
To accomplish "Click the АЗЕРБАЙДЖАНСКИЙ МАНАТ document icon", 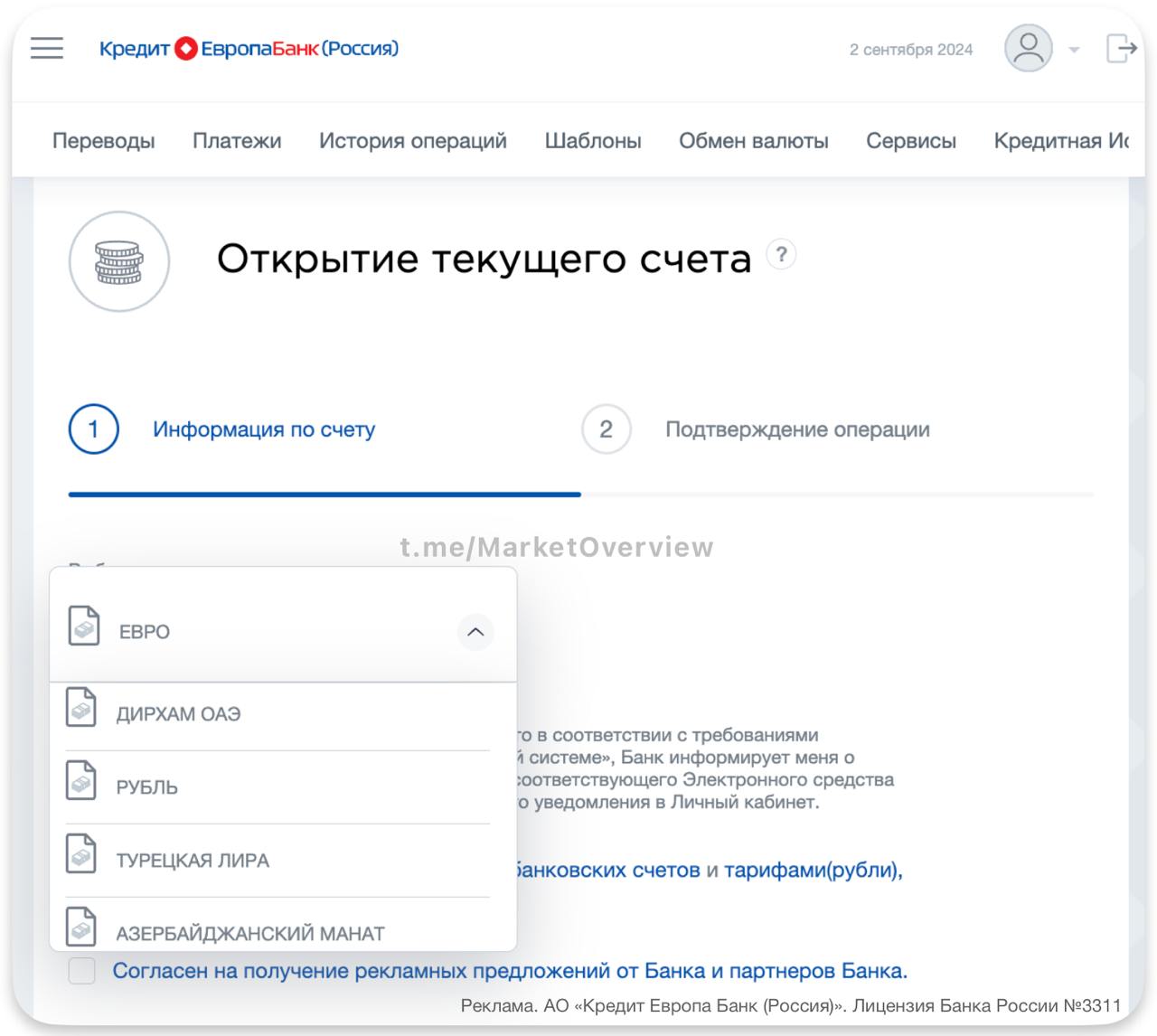I will pyautogui.click(x=81, y=927).
